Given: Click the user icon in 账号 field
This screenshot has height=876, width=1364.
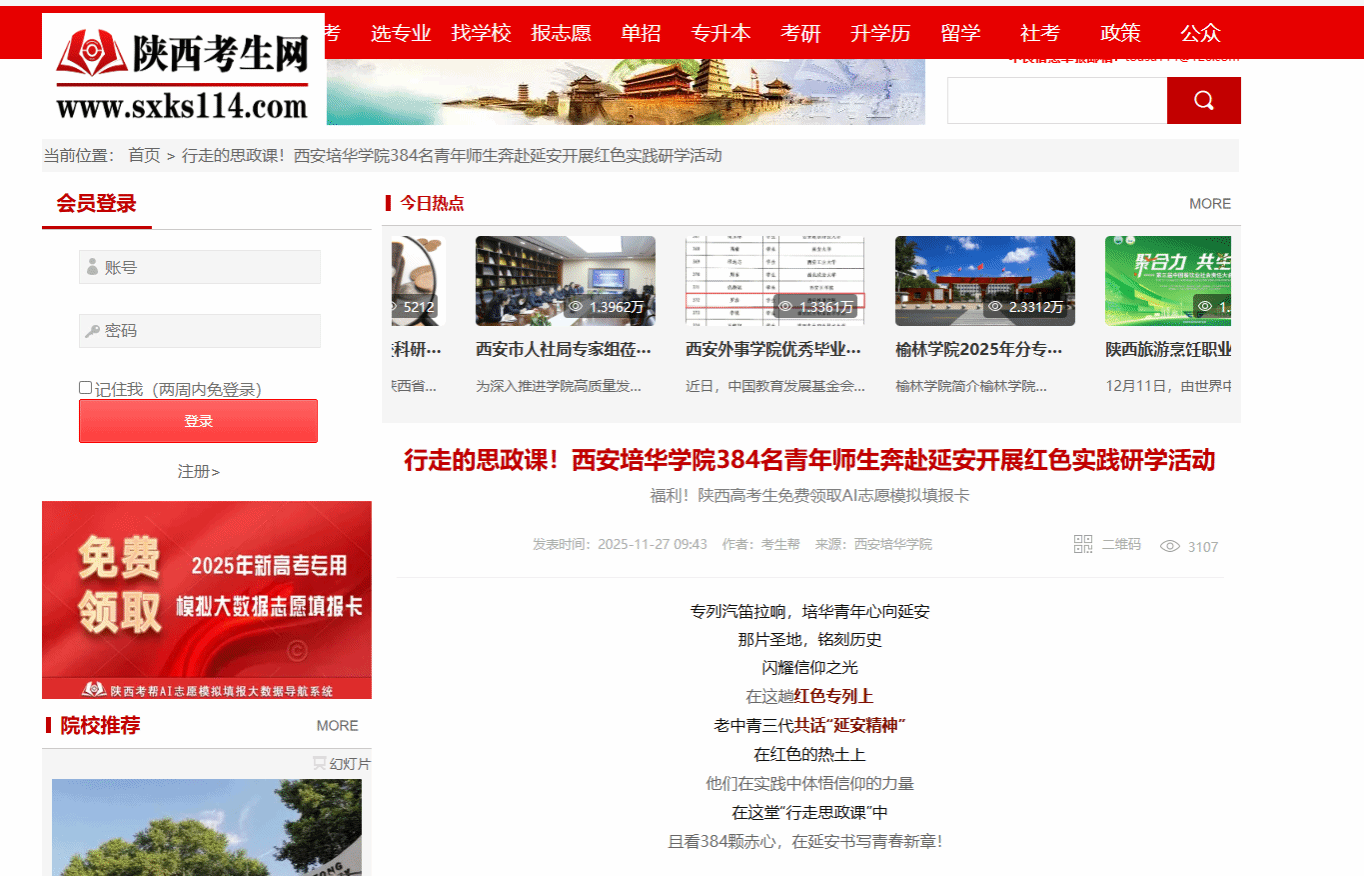Looking at the screenshot, I should tap(93, 267).
